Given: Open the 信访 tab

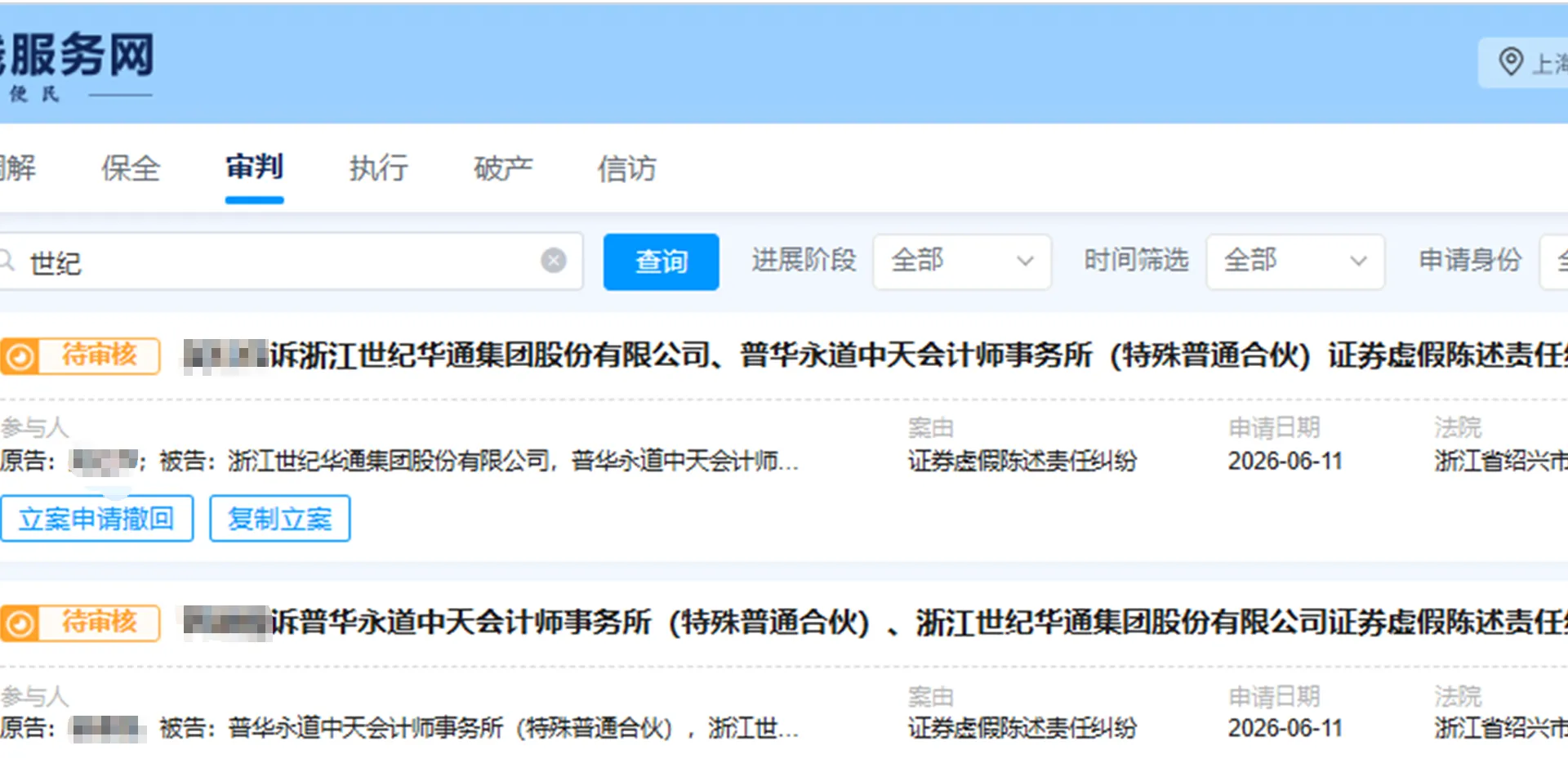Looking at the screenshot, I should 627,168.
